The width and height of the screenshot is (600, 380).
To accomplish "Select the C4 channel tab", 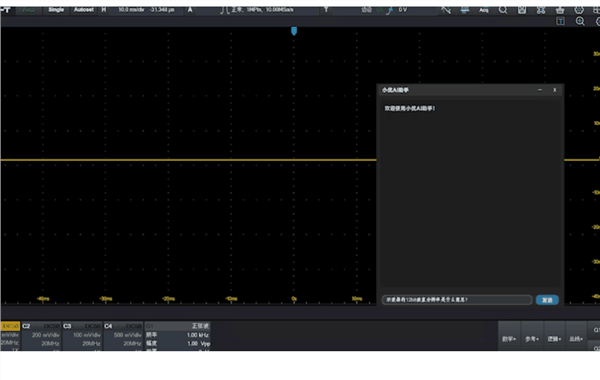I will (x=123, y=326).
